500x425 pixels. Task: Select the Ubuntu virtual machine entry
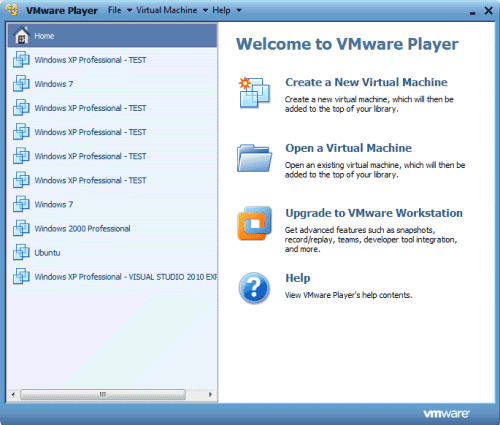112,252
